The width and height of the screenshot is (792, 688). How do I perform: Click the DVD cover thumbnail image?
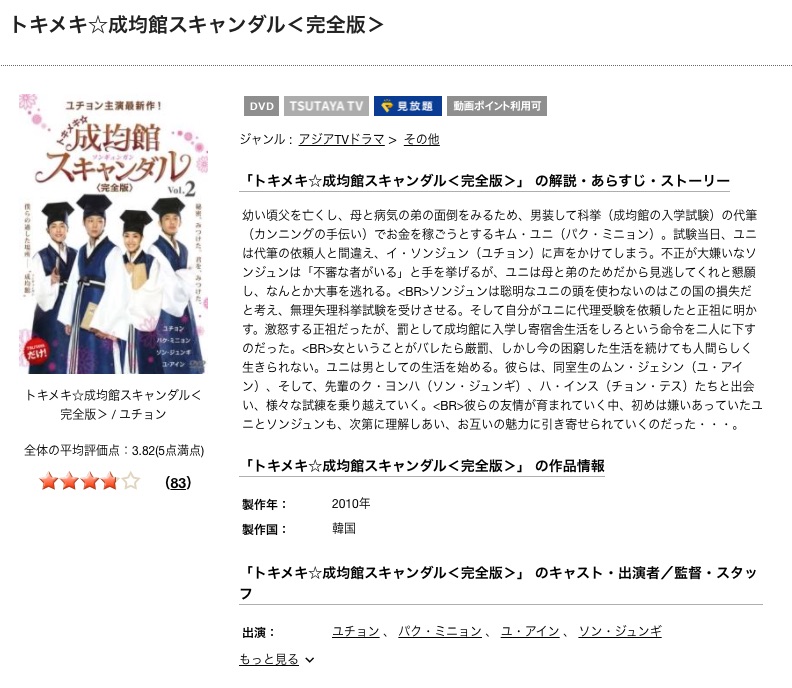113,234
